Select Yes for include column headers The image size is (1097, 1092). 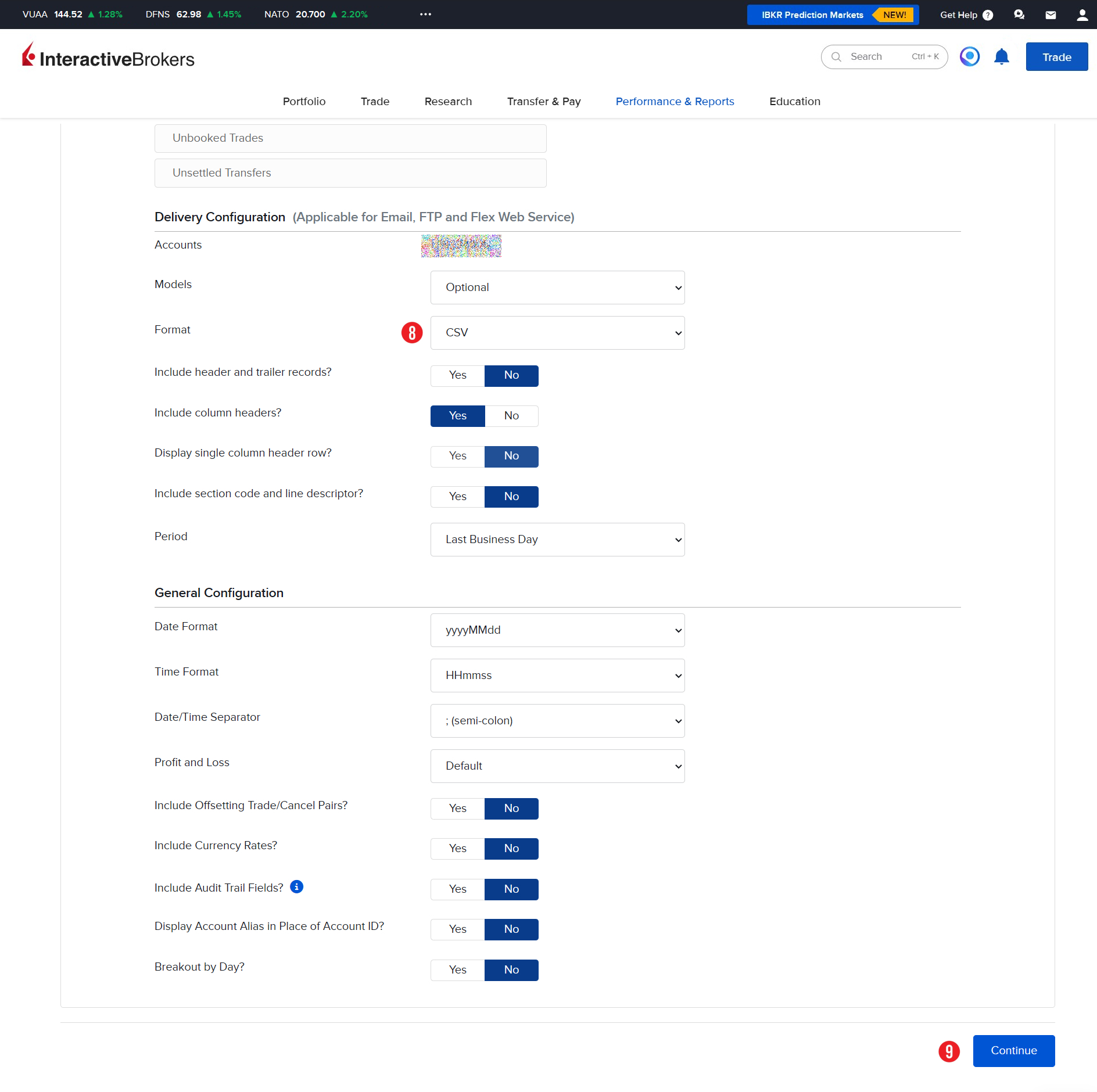tap(457, 416)
